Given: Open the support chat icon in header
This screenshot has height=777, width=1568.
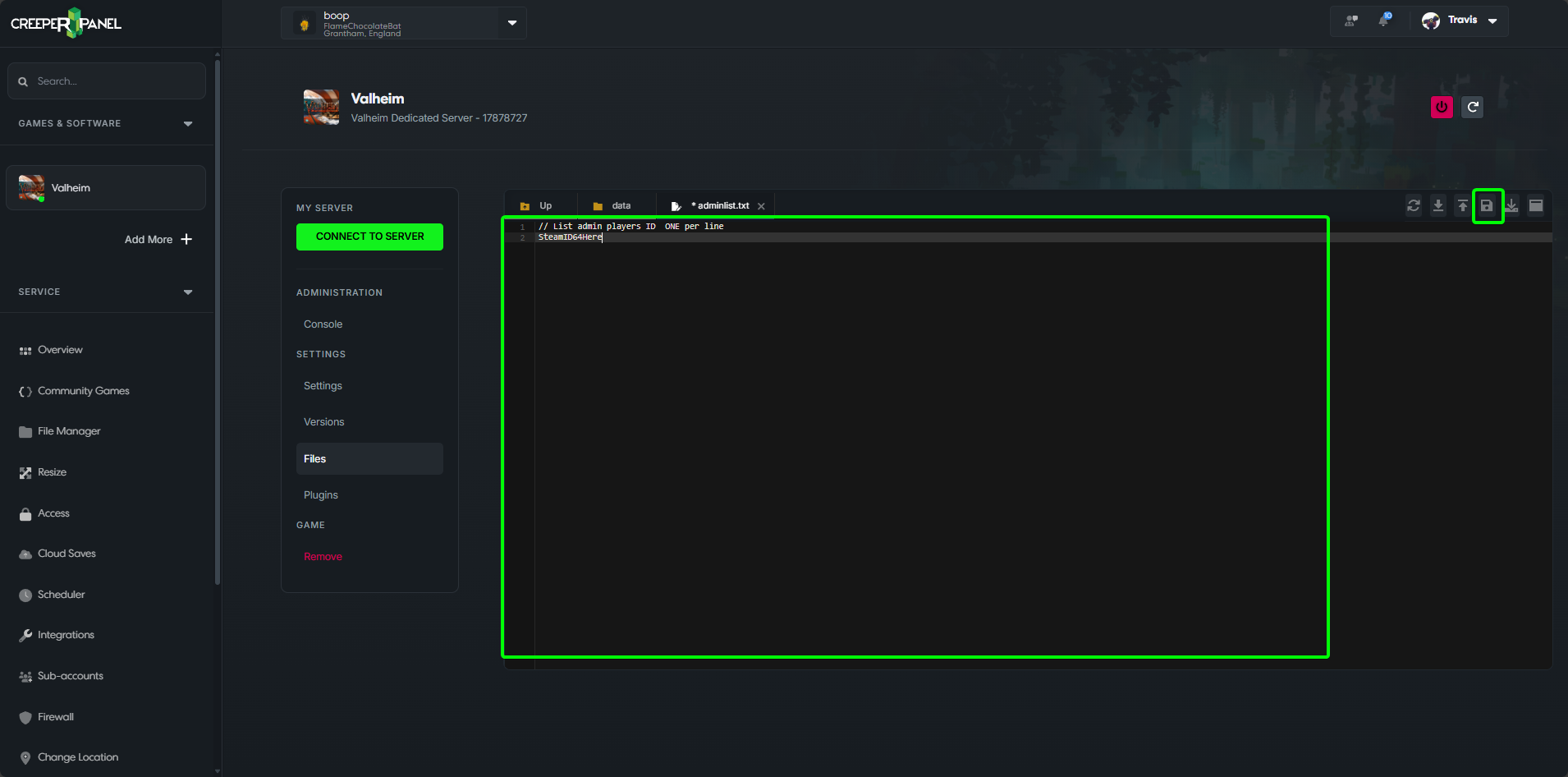Looking at the screenshot, I should point(1351,21).
